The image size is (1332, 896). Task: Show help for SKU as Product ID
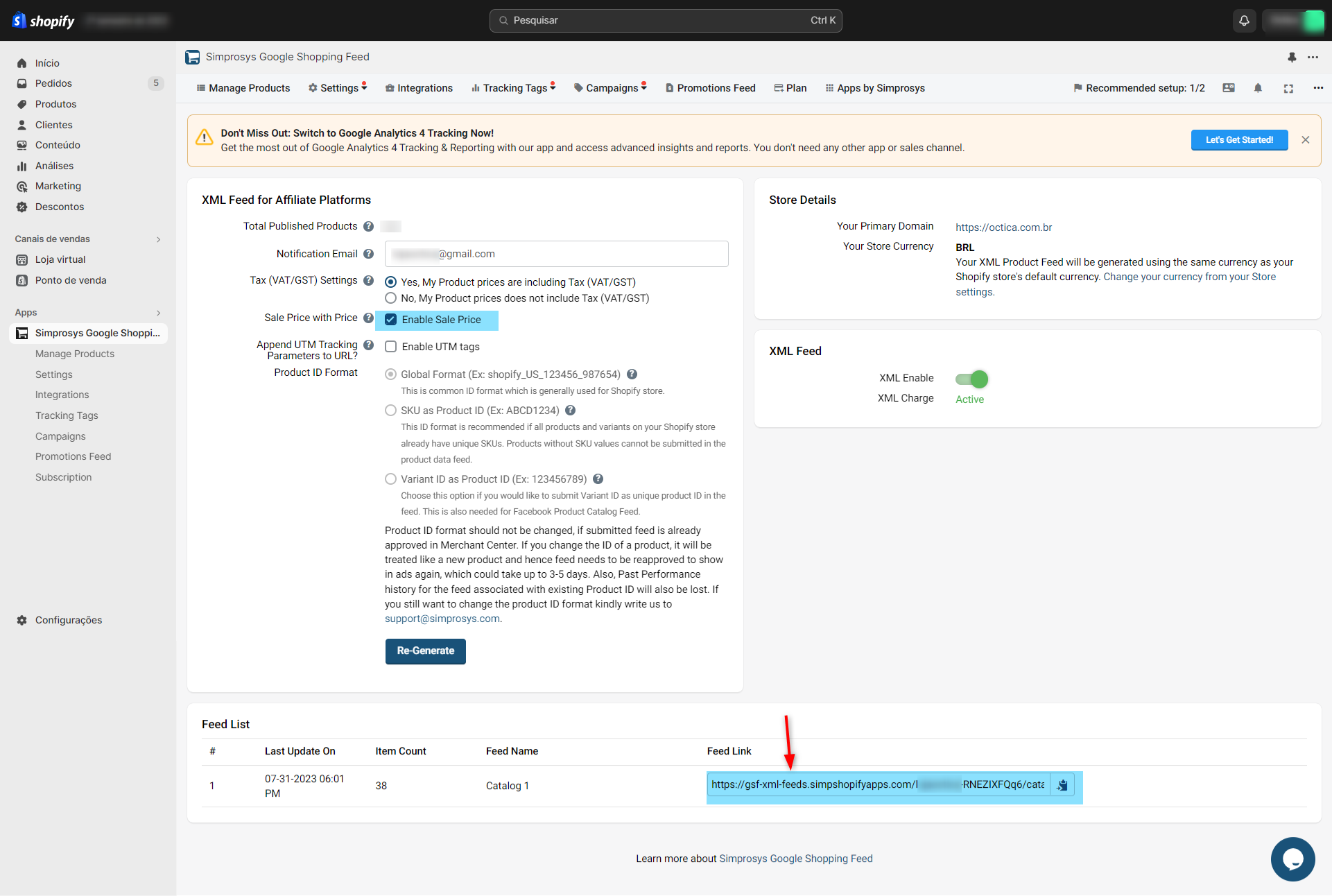tap(570, 411)
